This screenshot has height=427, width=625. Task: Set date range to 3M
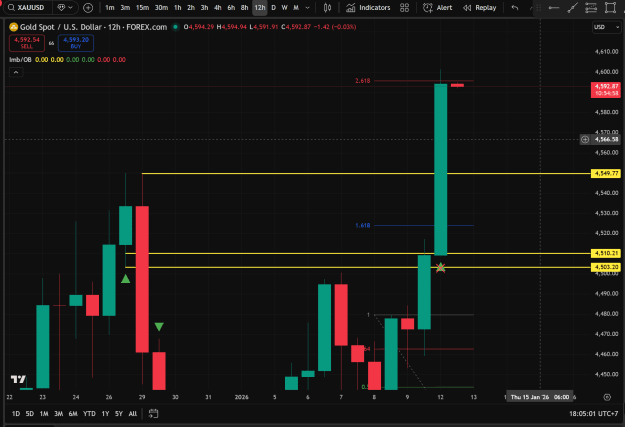[58, 414]
